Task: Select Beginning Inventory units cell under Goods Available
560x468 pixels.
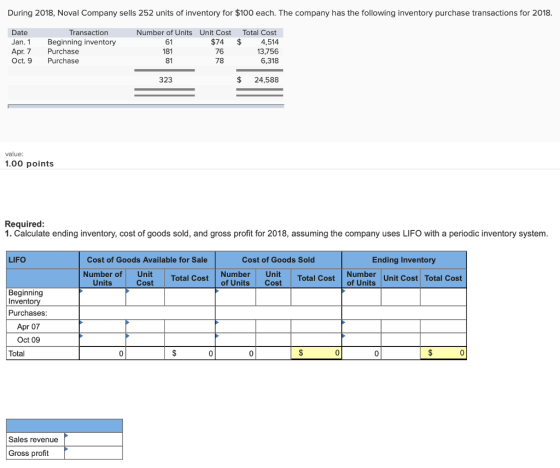Action: [102, 297]
